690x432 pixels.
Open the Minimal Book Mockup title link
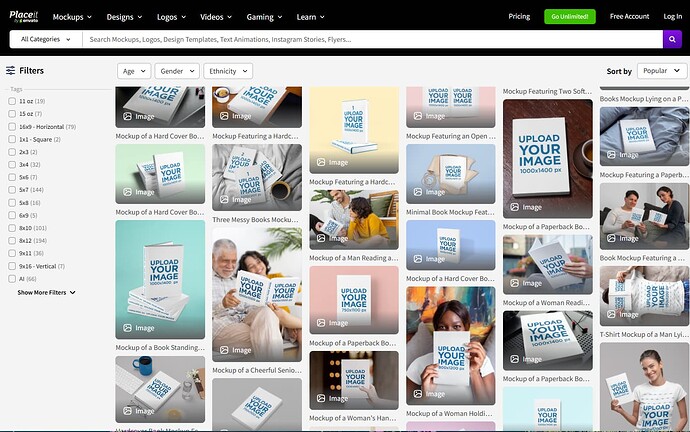450,212
